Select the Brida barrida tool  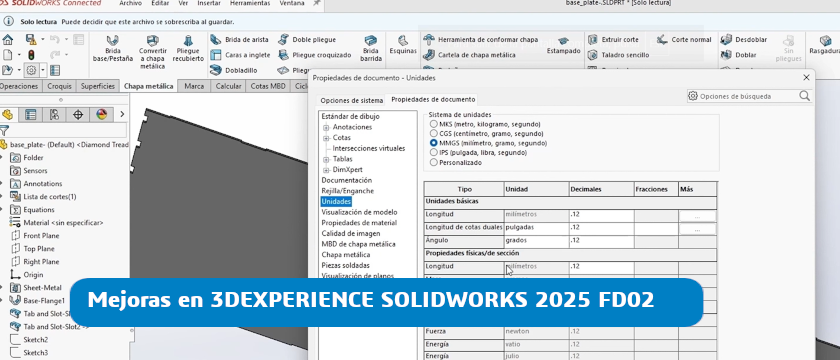tap(371, 48)
